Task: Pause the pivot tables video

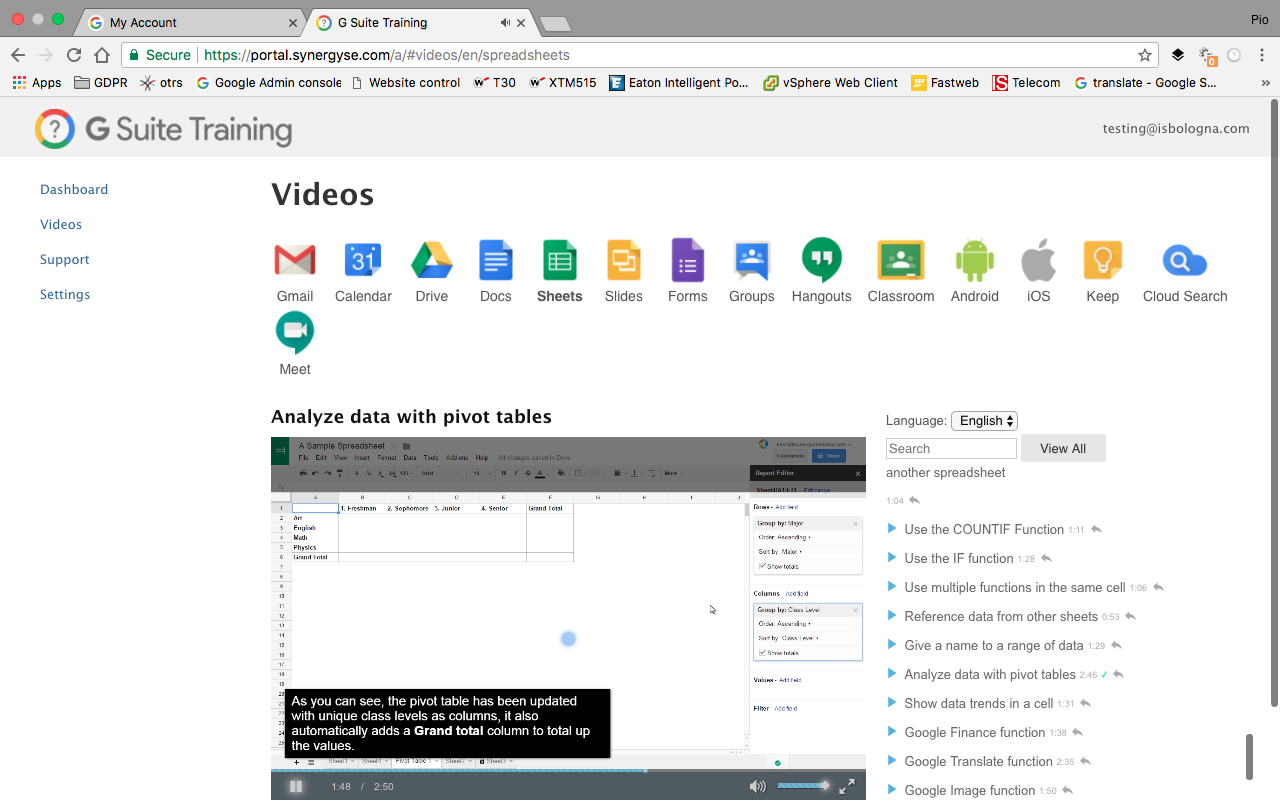Action: [296, 786]
